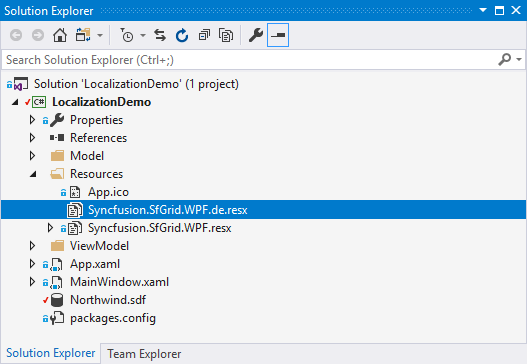Click the Pending Changes Filter clock icon
527x364 pixels.
[x=127, y=35]
